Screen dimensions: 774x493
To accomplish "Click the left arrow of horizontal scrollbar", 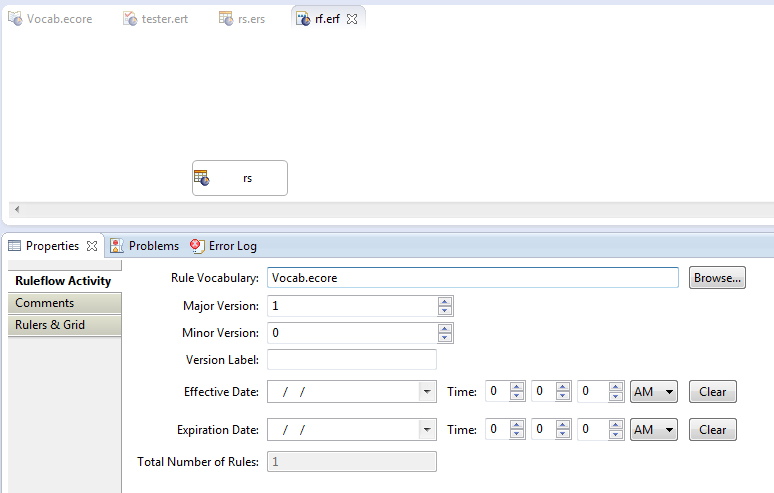I will click(17, 209).
